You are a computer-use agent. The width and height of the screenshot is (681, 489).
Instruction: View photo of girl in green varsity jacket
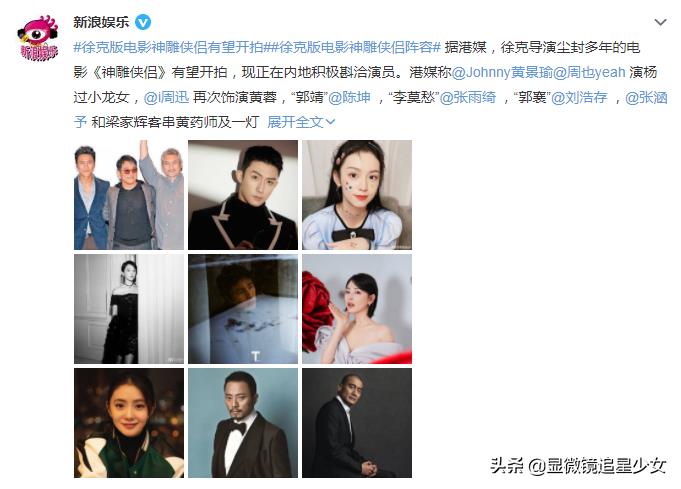click(129, 423)
